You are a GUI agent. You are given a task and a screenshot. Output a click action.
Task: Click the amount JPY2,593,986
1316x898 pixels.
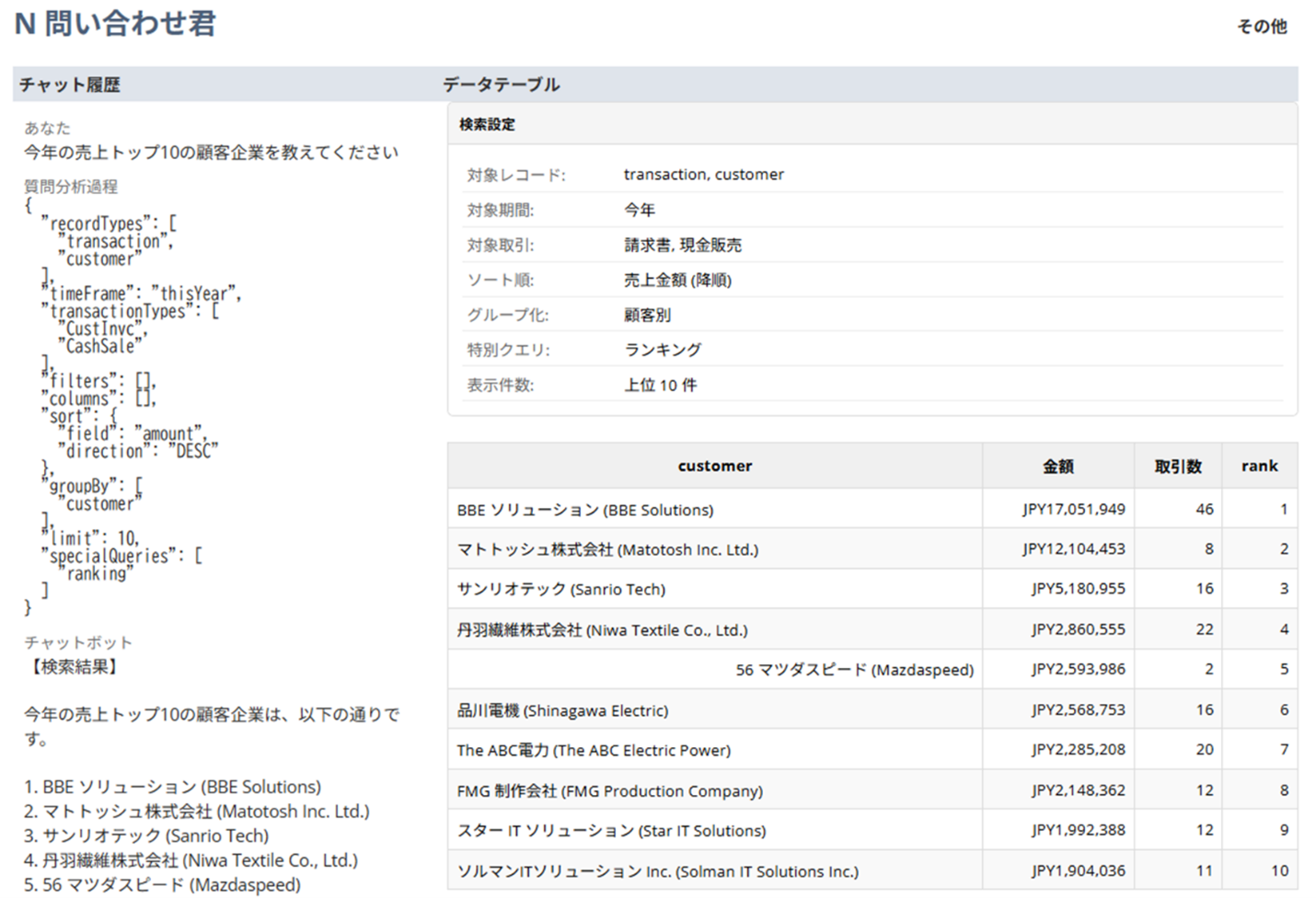click(x=1078, y=670)
